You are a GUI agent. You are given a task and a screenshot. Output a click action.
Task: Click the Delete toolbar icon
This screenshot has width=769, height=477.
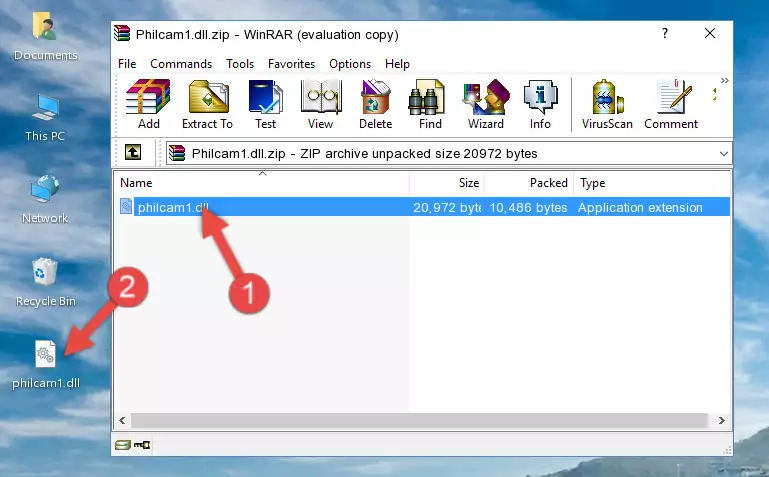click(x=376, y=104)
